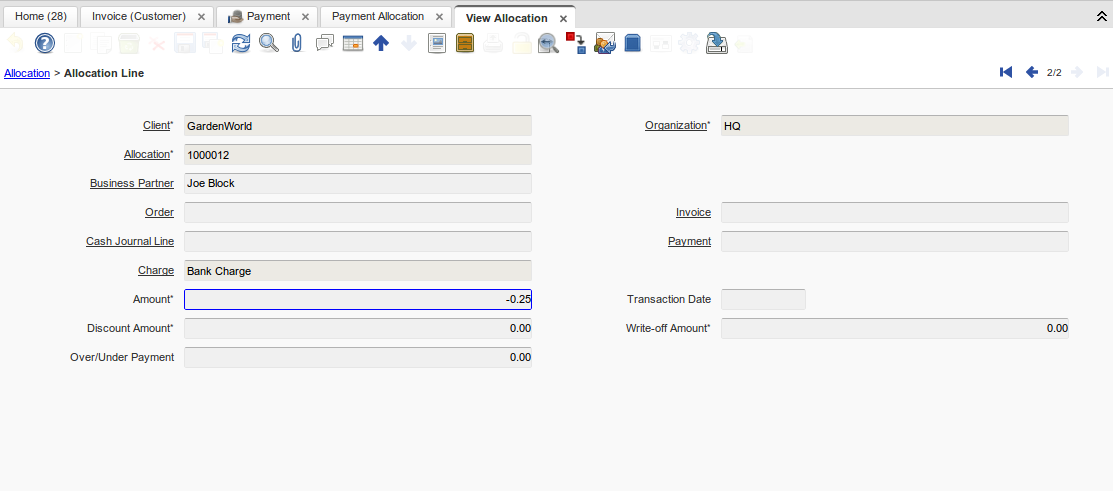Screen dimensions: 1113x491
Task: Switch to the Payment Allocation tab
Action: [x=377, y=17]
